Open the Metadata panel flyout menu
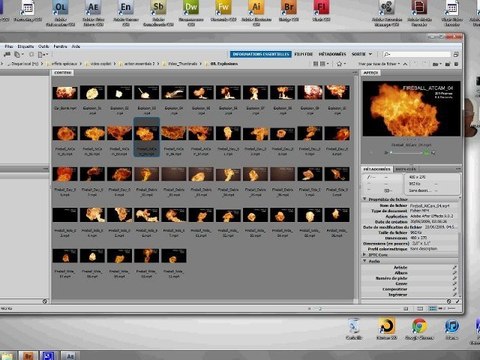Screen dimensions: 480x360 click(x=458, y=169)
